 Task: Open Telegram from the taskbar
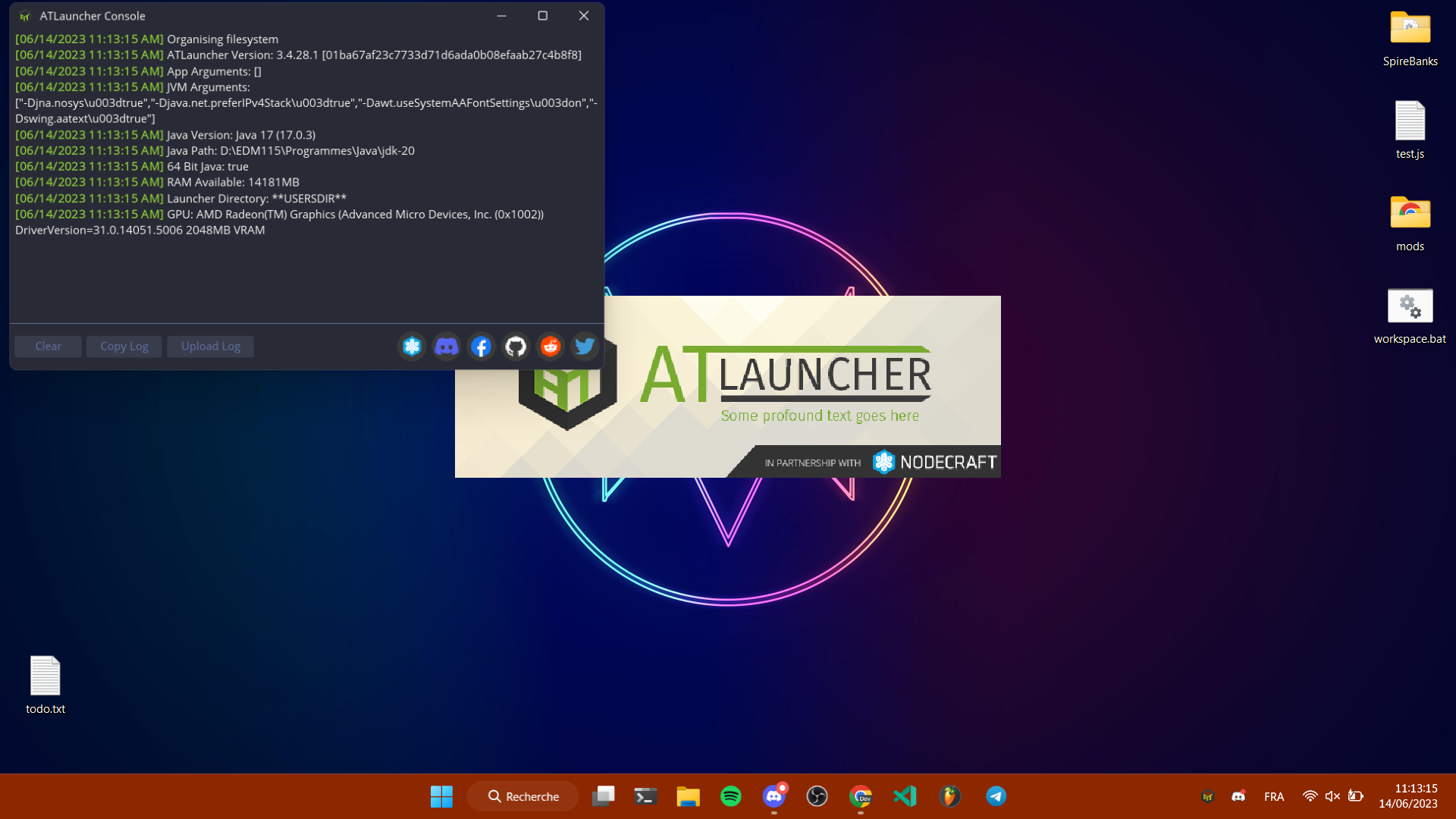tap(996, 796)
